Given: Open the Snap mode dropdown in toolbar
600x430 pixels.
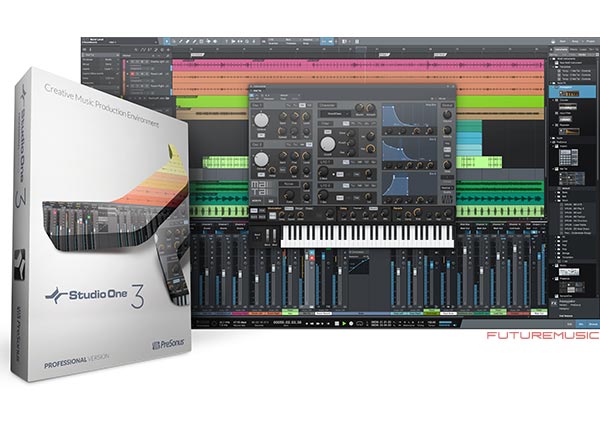Looking at the screenshot, I should click(310, 39).
